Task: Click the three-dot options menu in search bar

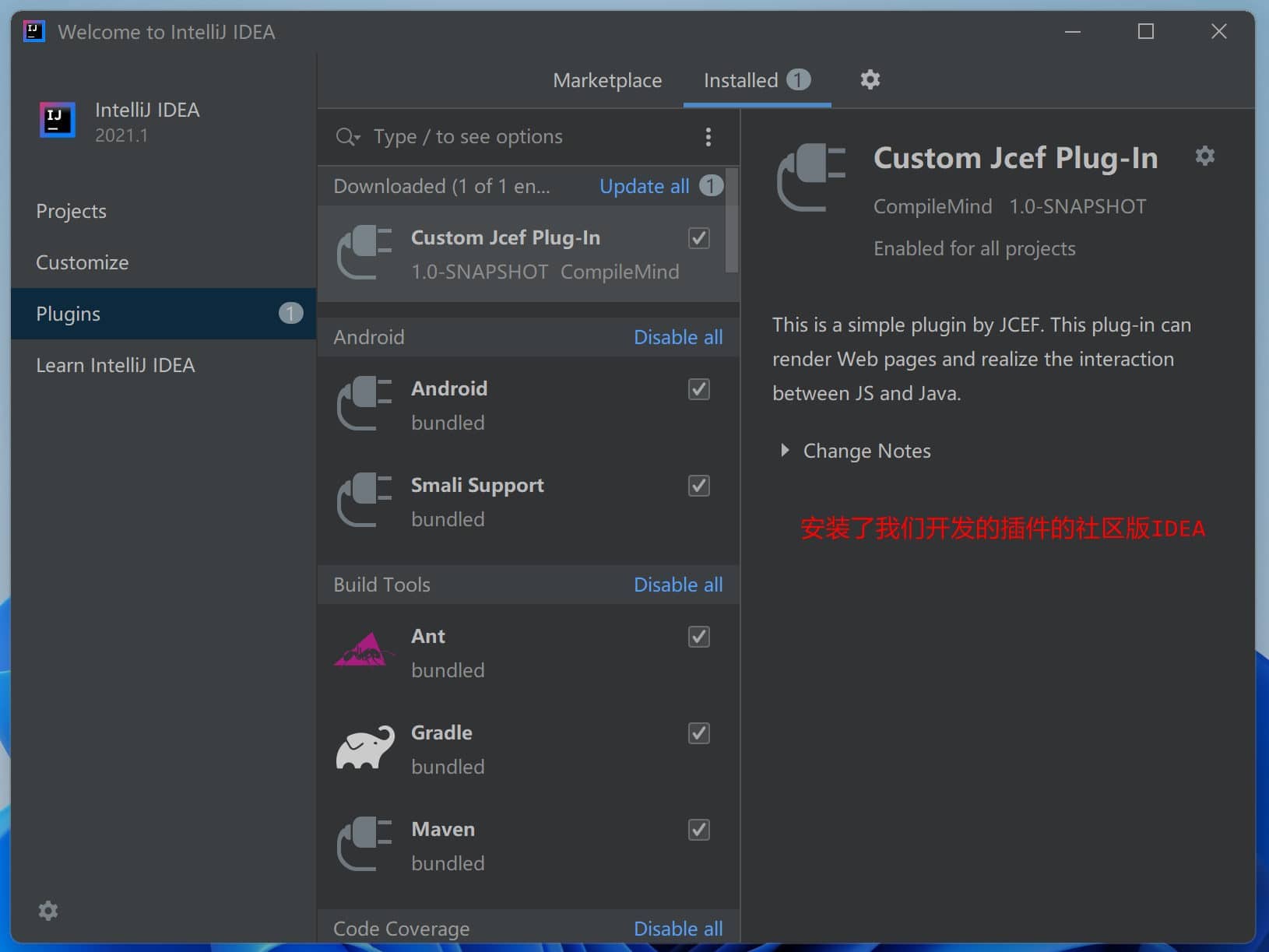Action: coord(708,137)
